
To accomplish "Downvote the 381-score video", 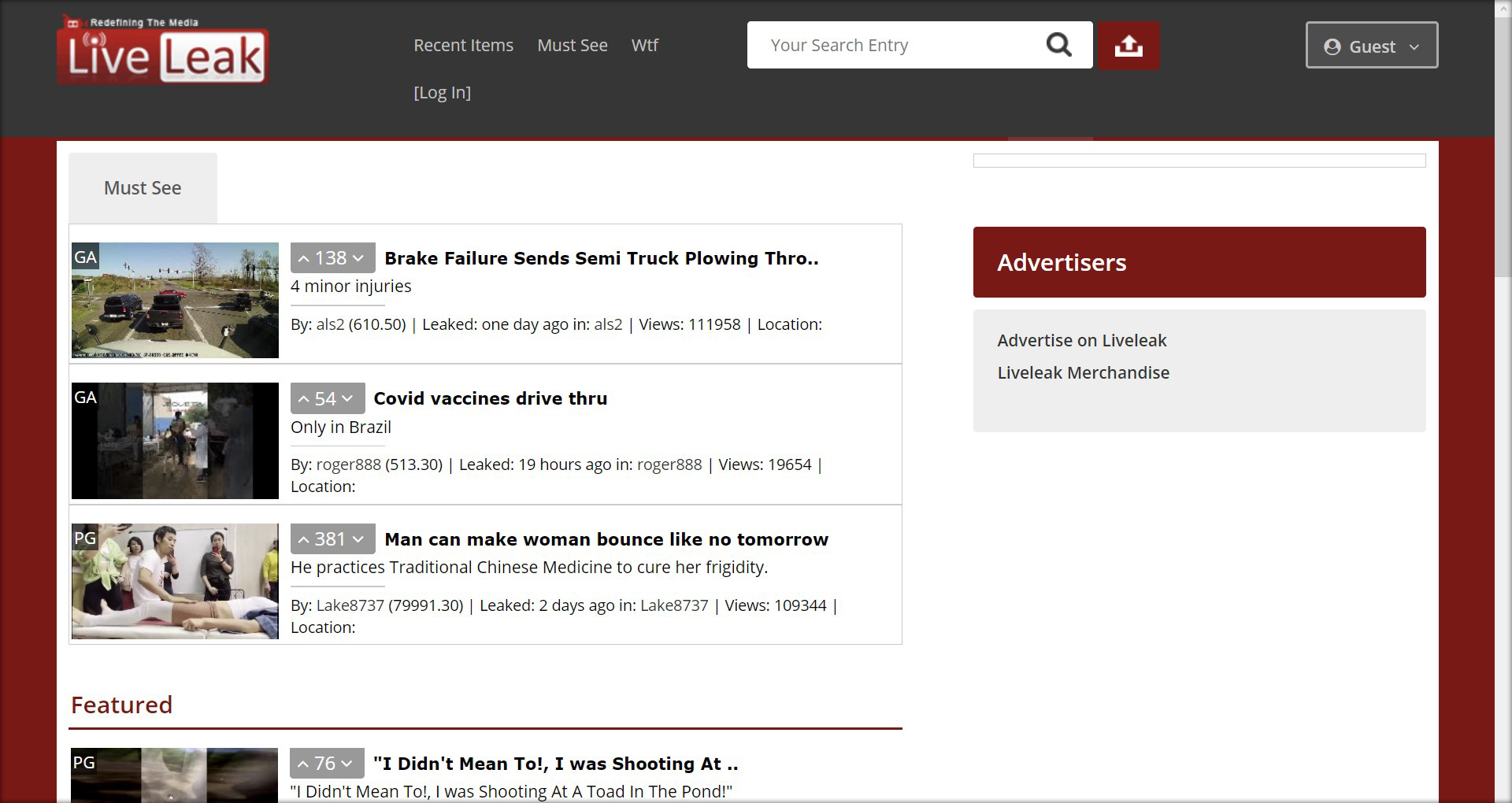I will point(358,539).
